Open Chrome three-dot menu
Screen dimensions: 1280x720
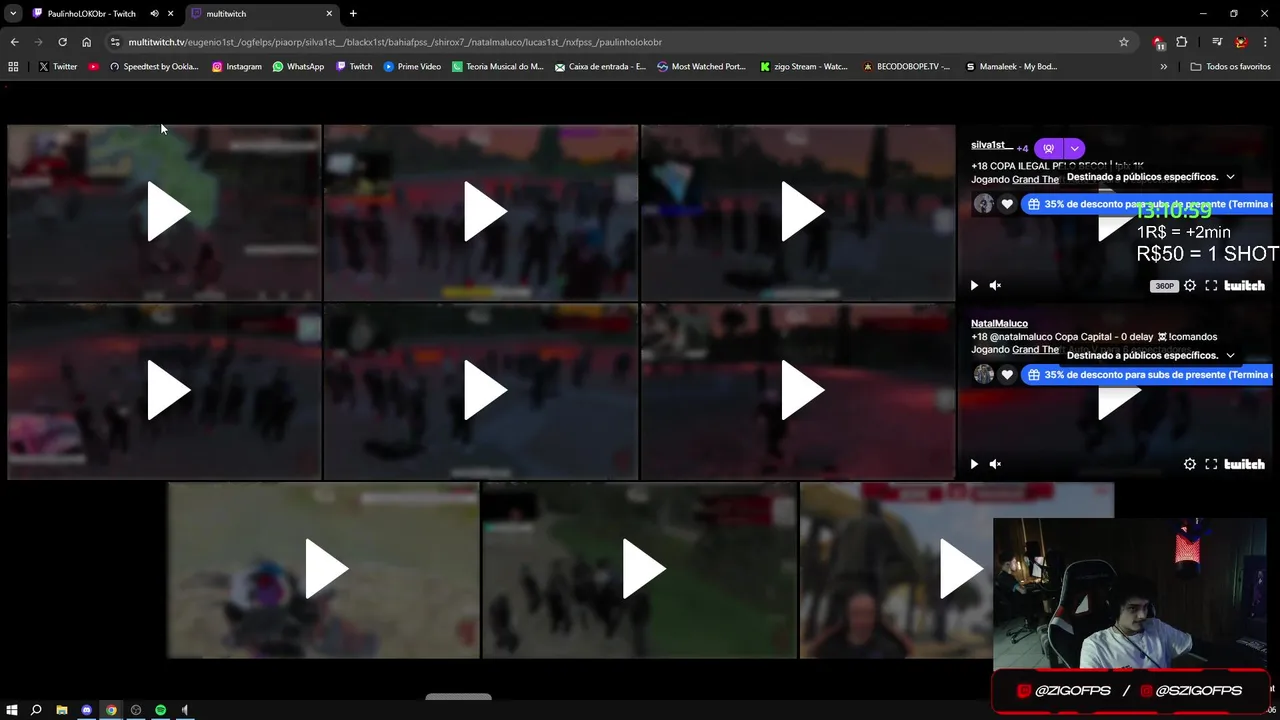tap(1266, 42)
